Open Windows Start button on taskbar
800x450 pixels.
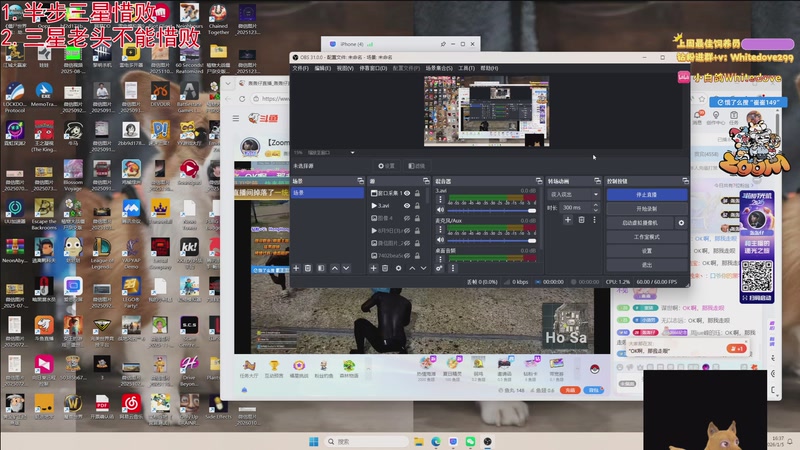[314, 441]
